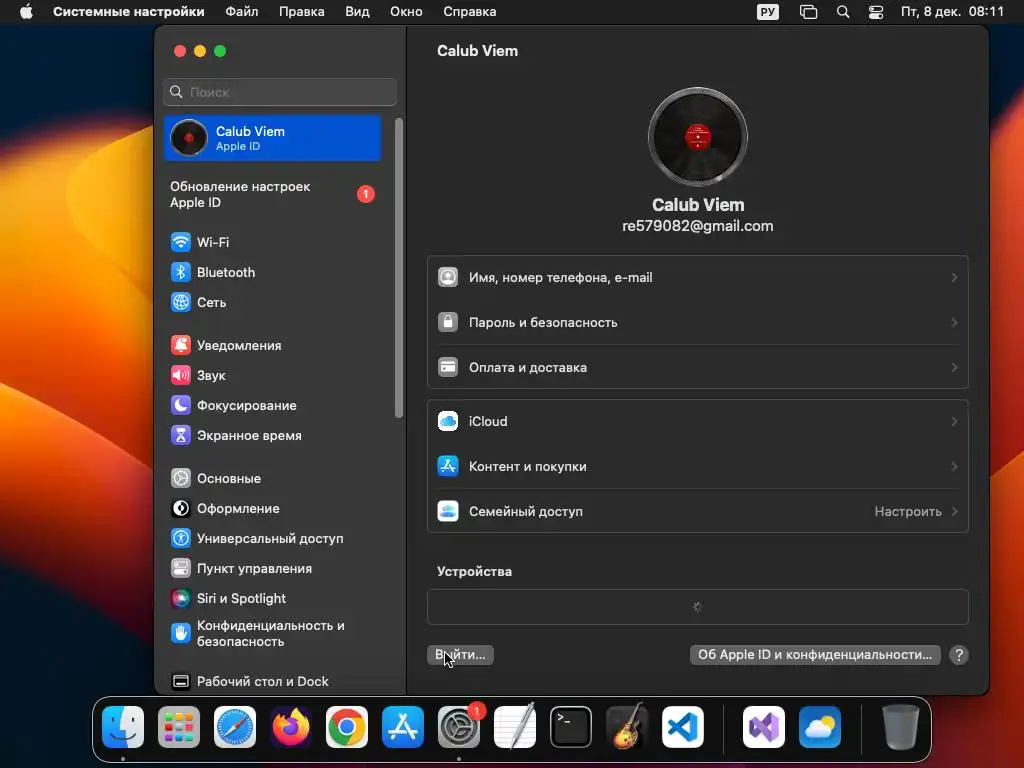Open the Trash in the Dock
Viewport: 1024px width, 768px height.
pos(901,727)
